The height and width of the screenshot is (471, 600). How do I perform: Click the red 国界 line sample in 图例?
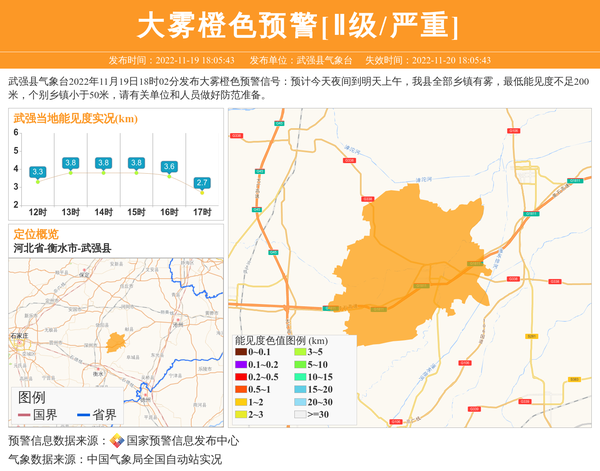(x=24, y=415)
